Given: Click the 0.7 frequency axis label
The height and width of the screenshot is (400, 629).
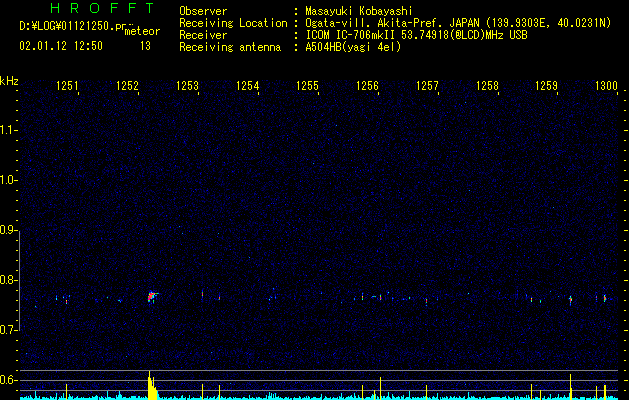Looking at the screenshot, I should (x=8, y=330).
